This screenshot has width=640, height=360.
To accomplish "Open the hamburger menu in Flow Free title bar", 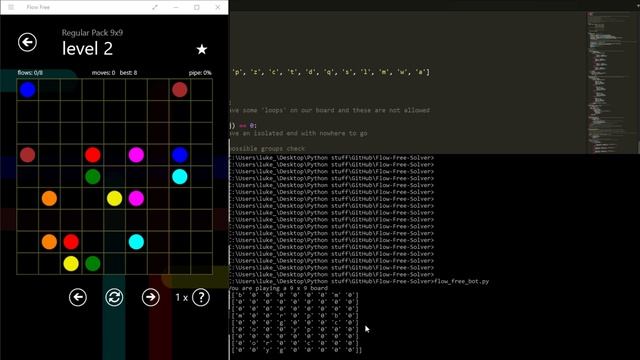I will click(11, 7).
